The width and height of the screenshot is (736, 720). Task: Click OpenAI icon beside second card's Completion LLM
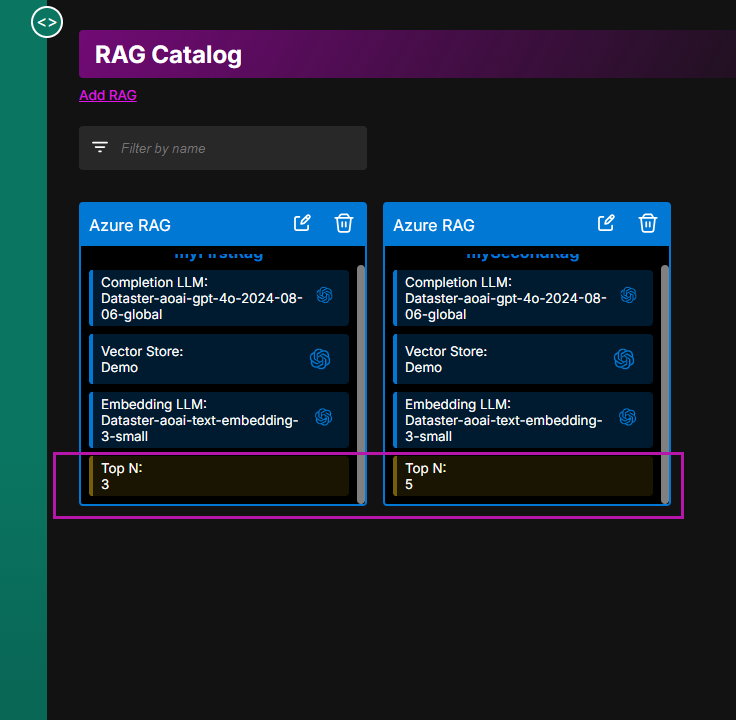[629, 295]
